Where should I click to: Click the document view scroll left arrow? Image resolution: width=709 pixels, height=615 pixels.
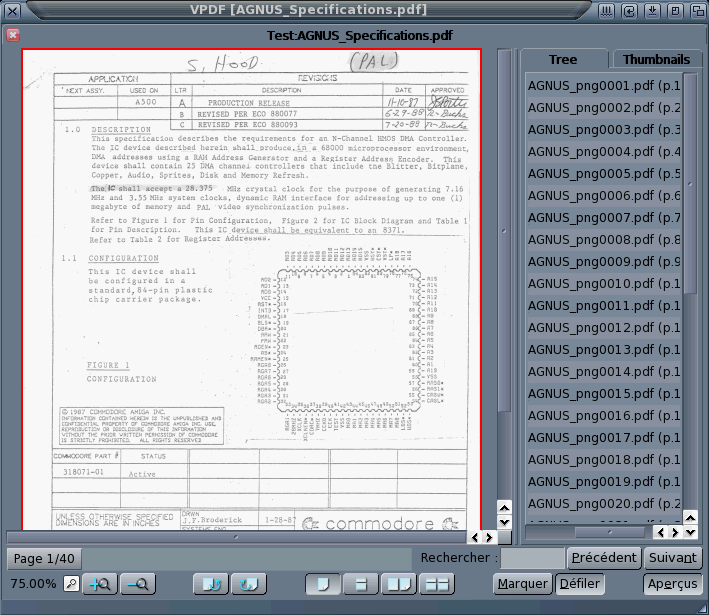coord(475,537)
